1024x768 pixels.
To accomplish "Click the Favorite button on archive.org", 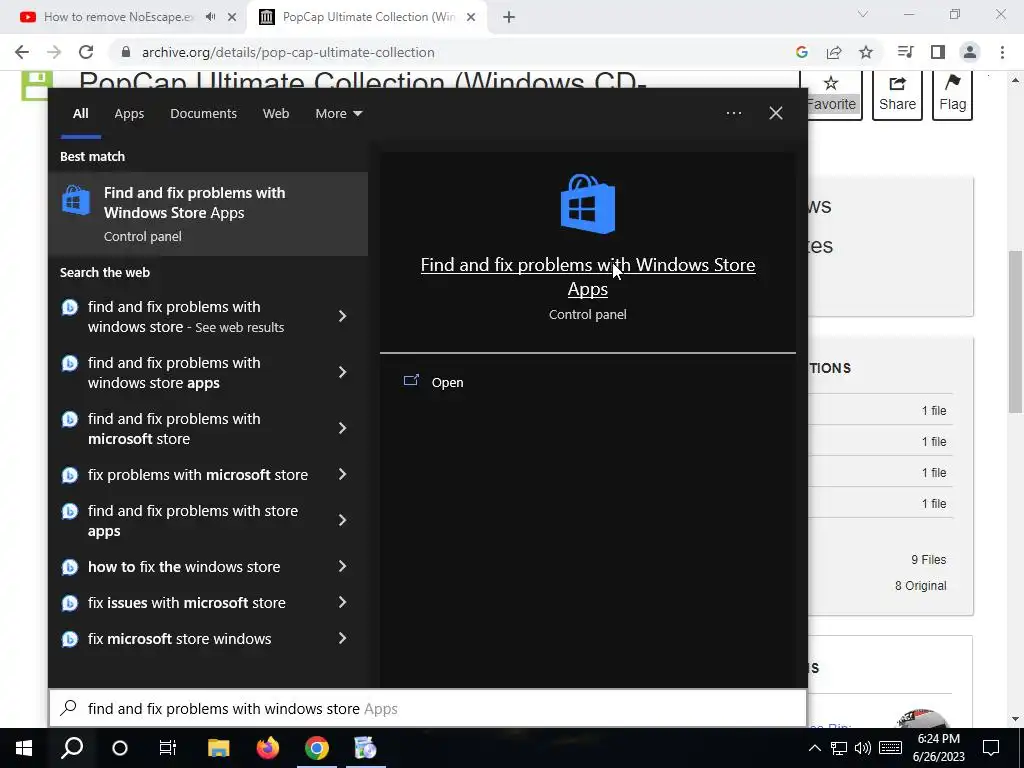I will pyautogui.click(x=831, y=95).
